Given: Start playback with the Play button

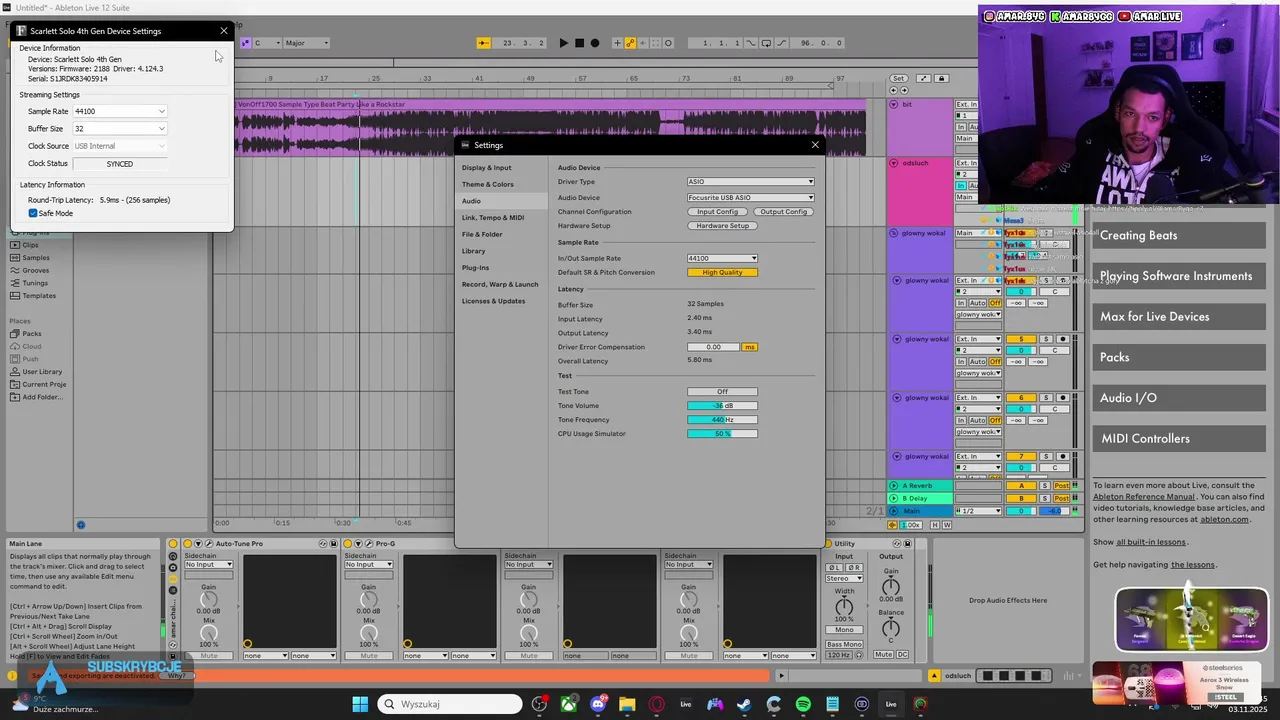Looking at the screenshot, I should coord(564,43).
